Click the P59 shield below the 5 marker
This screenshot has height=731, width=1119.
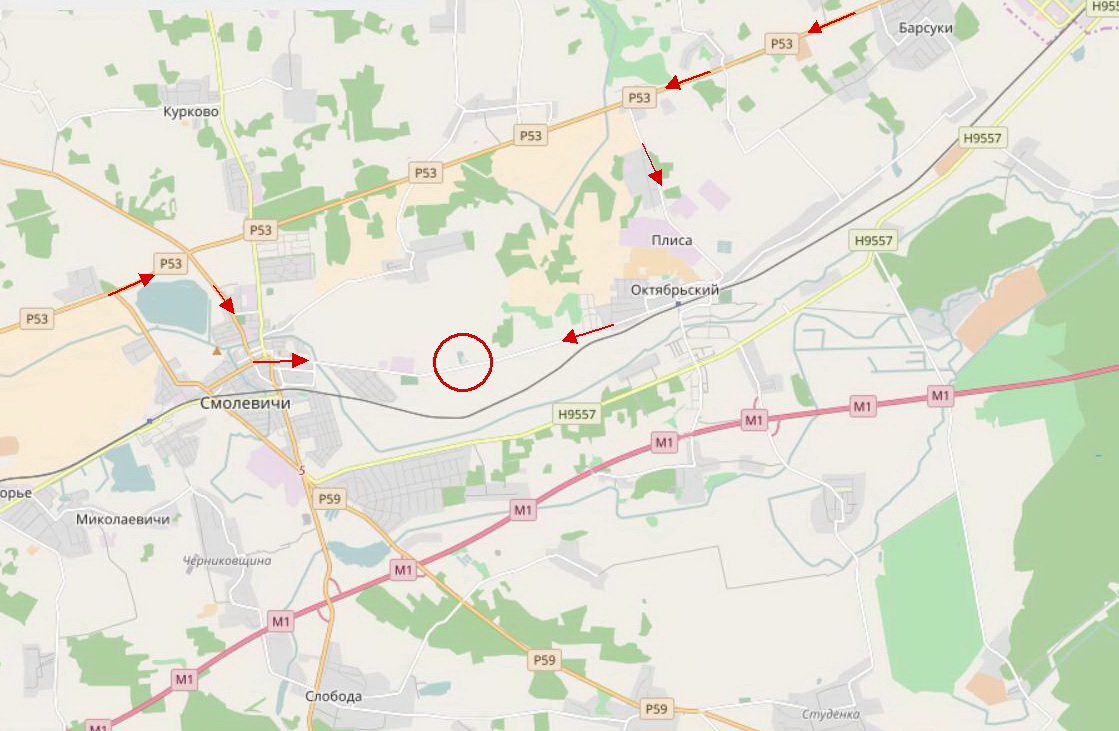tap(330, 499)
